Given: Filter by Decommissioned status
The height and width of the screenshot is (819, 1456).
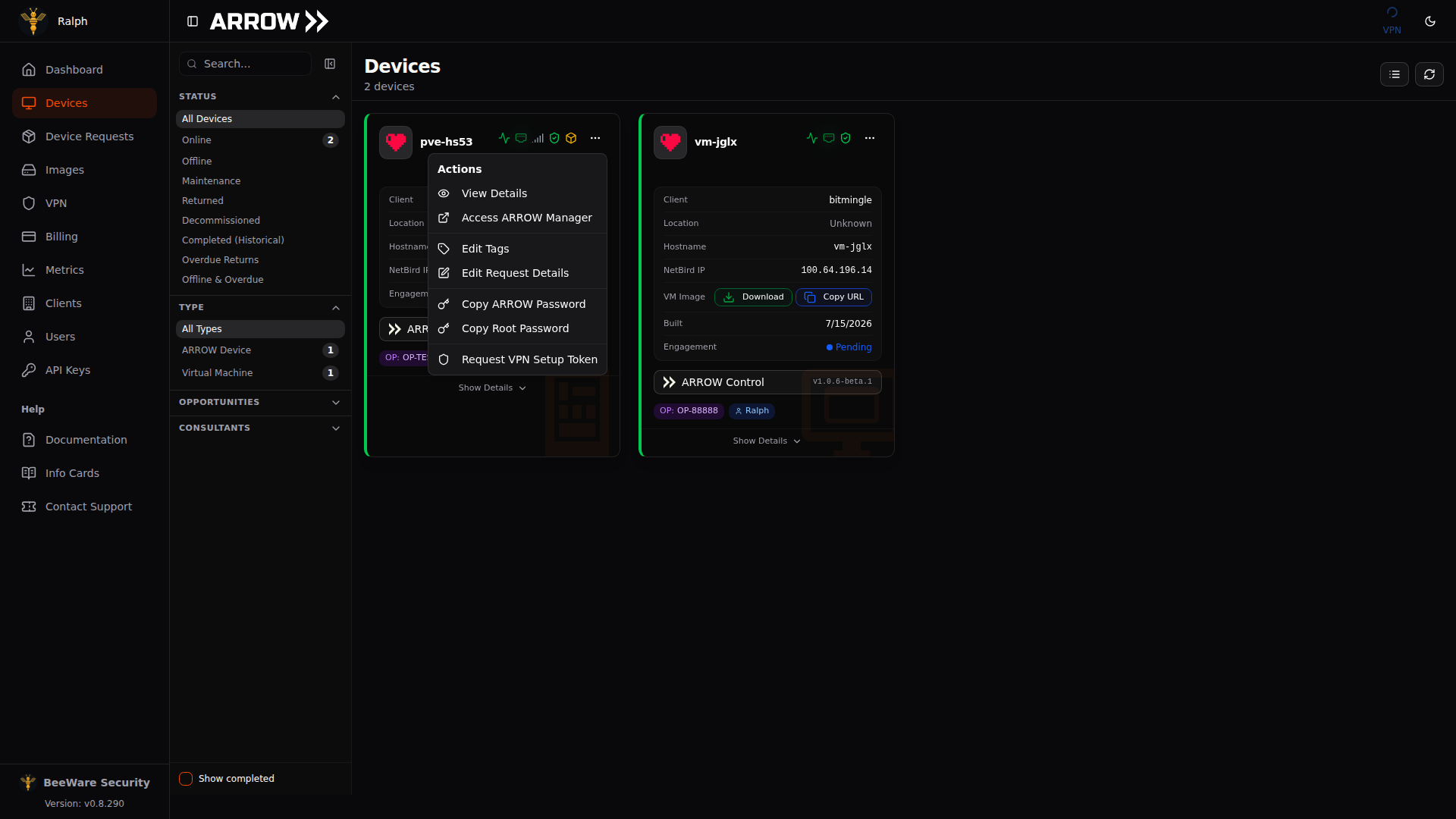Looking at the screenshot, I should coord(260,221).
